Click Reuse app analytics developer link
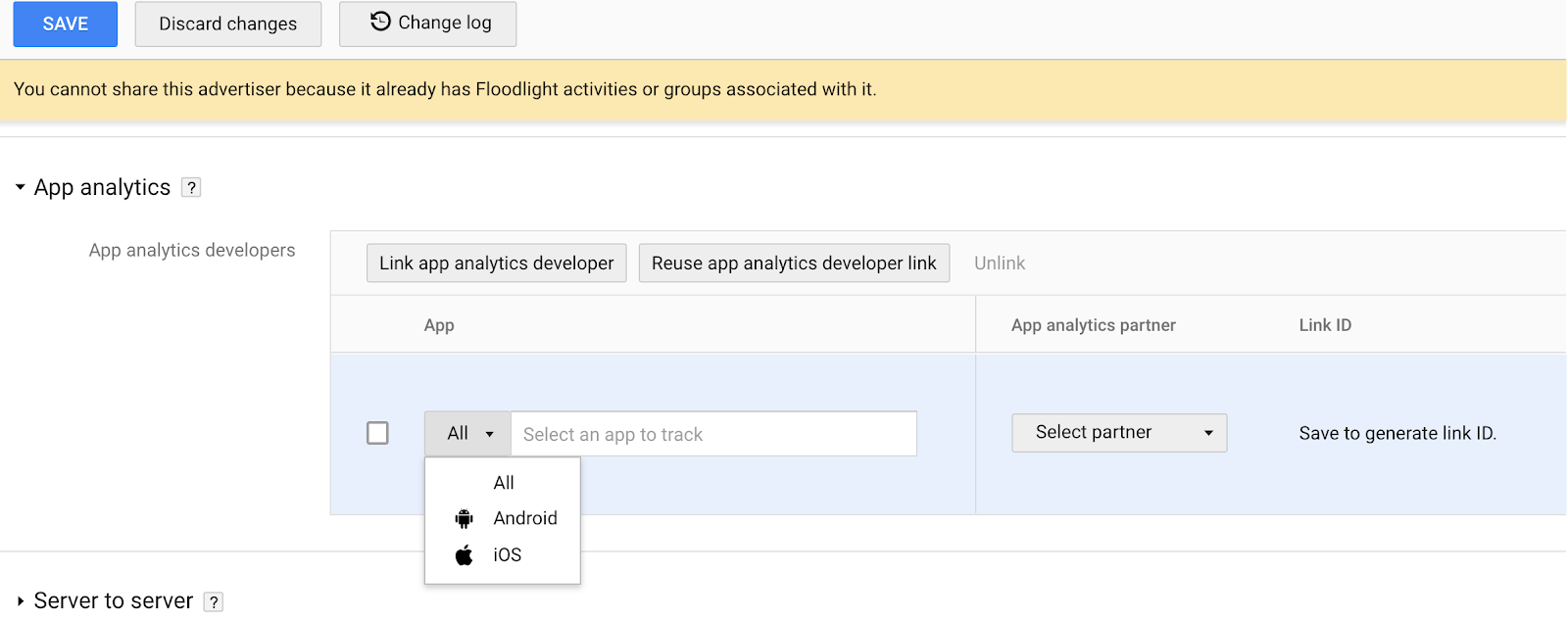The height and width of the screenshot is (622, 1568). click(x=794, y=263)
